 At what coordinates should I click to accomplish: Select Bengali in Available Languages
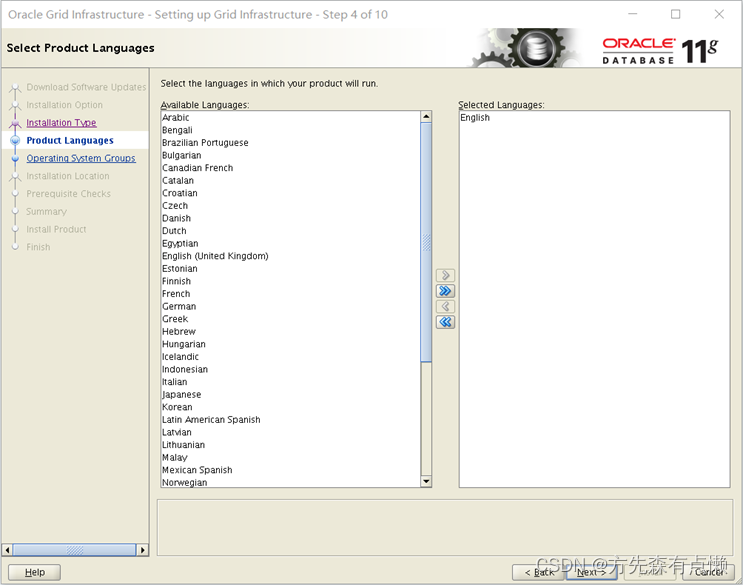[290, 130]
